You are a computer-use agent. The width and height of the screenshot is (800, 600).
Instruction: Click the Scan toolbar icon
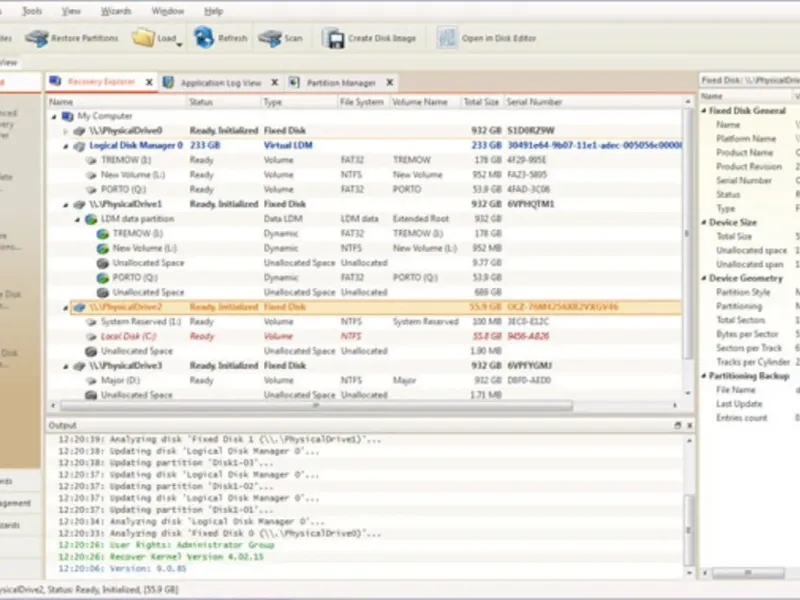pos(269,39)
